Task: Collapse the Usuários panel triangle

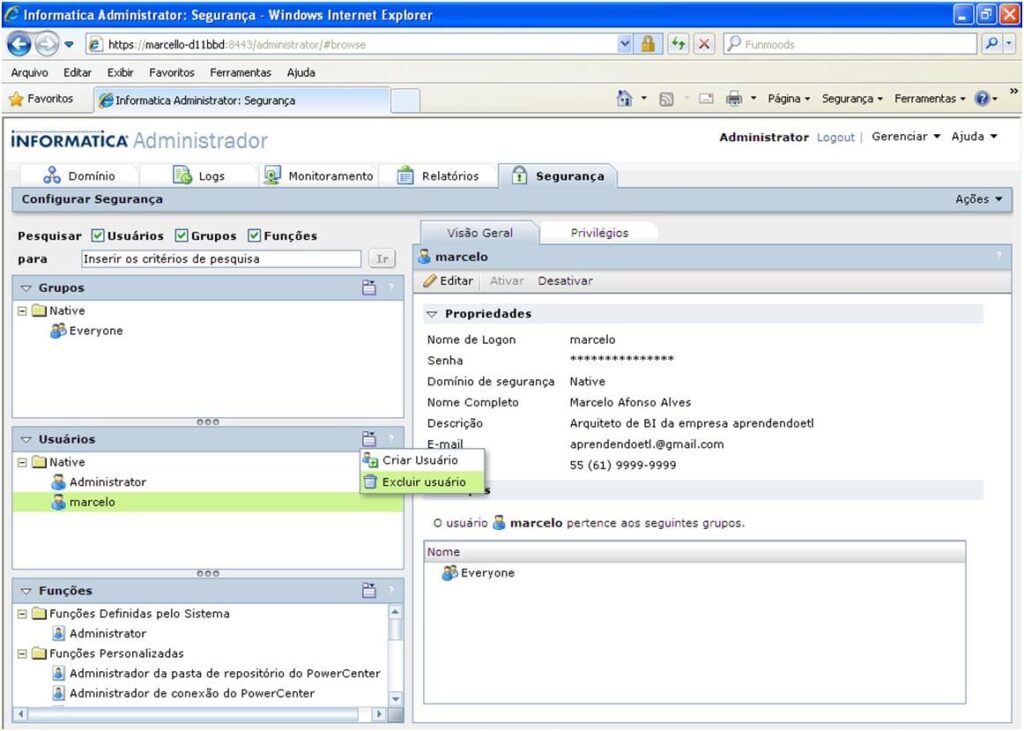Action: pos(26,440)
